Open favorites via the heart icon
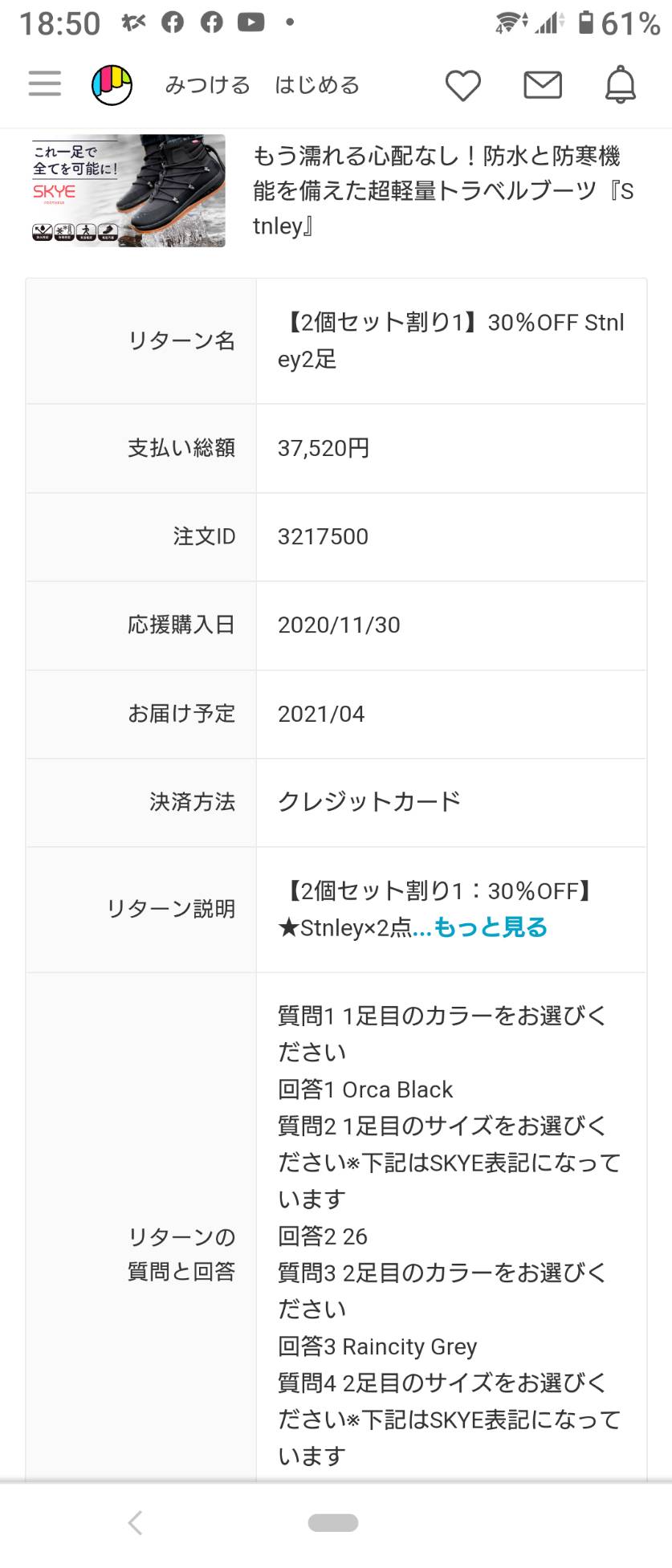This screenshot has width=672, height=1568. 463,85
